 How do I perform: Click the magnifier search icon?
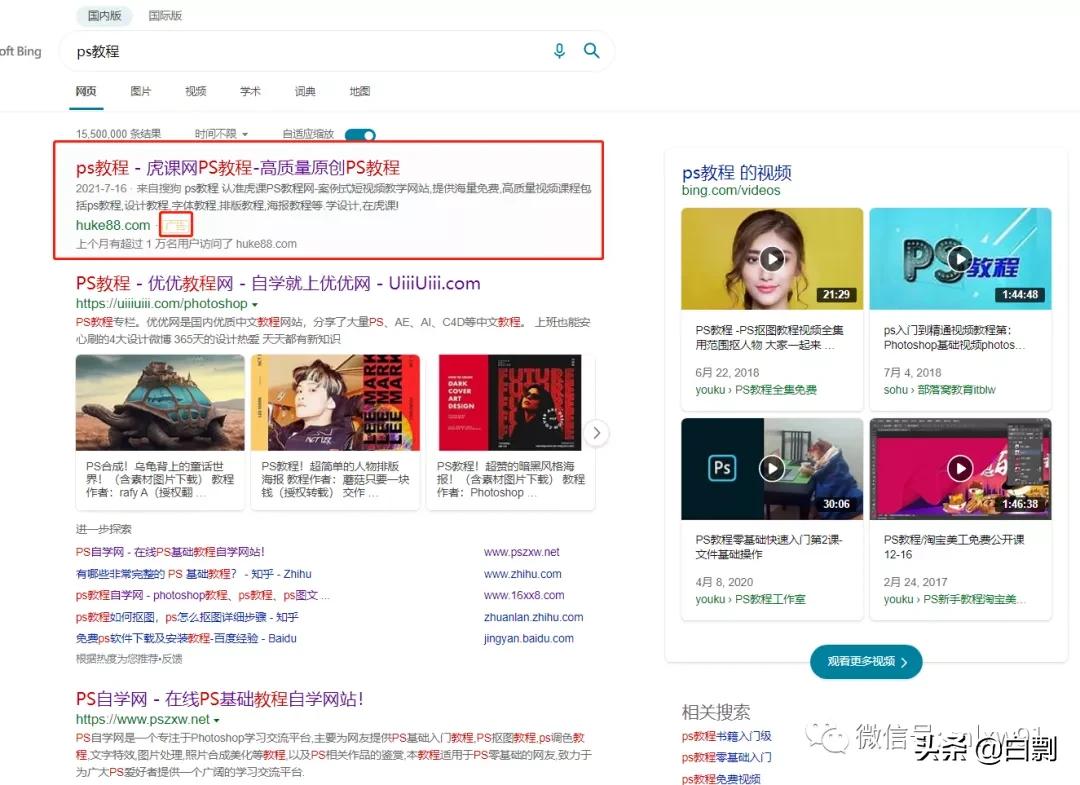click(x=591, y=51)
